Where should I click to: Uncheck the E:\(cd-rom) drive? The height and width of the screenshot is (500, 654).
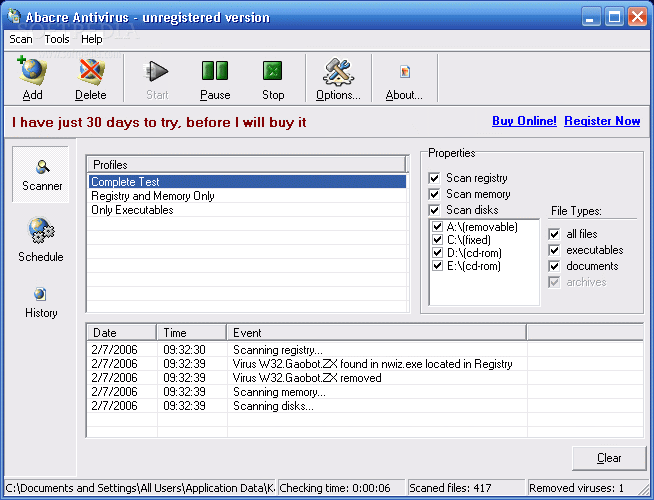(437, 266)
